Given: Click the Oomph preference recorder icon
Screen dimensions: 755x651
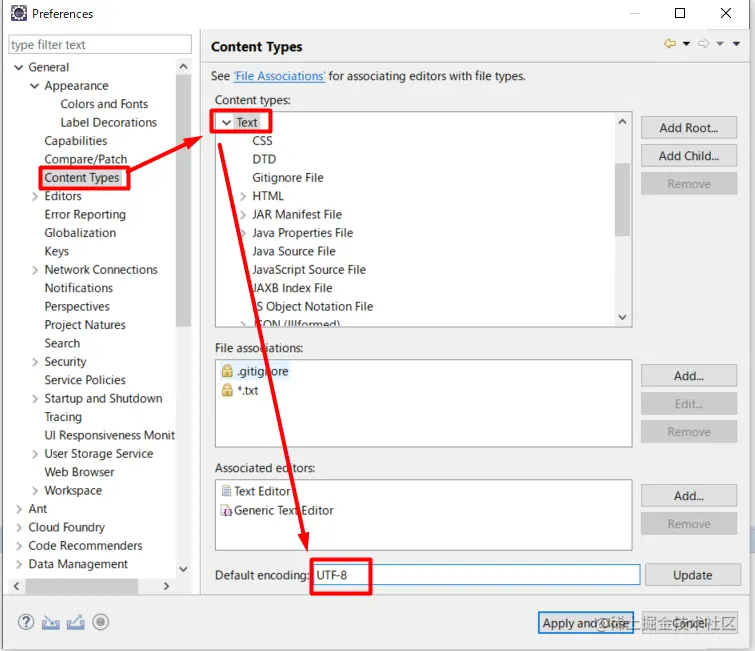Looking at the screenshot, I should (x=101, y=622).
